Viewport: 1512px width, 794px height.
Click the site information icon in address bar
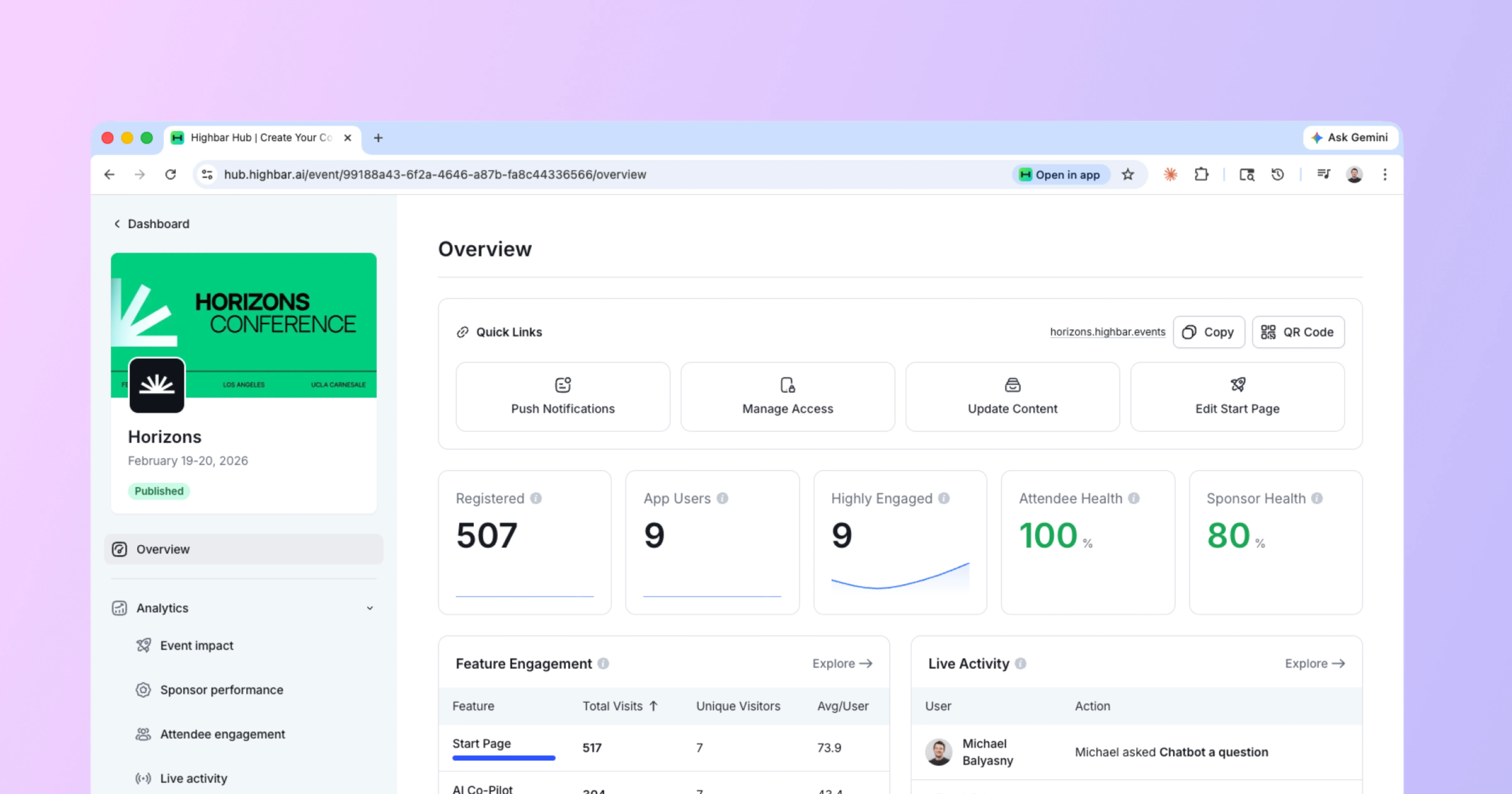click(x=207, y=175)
